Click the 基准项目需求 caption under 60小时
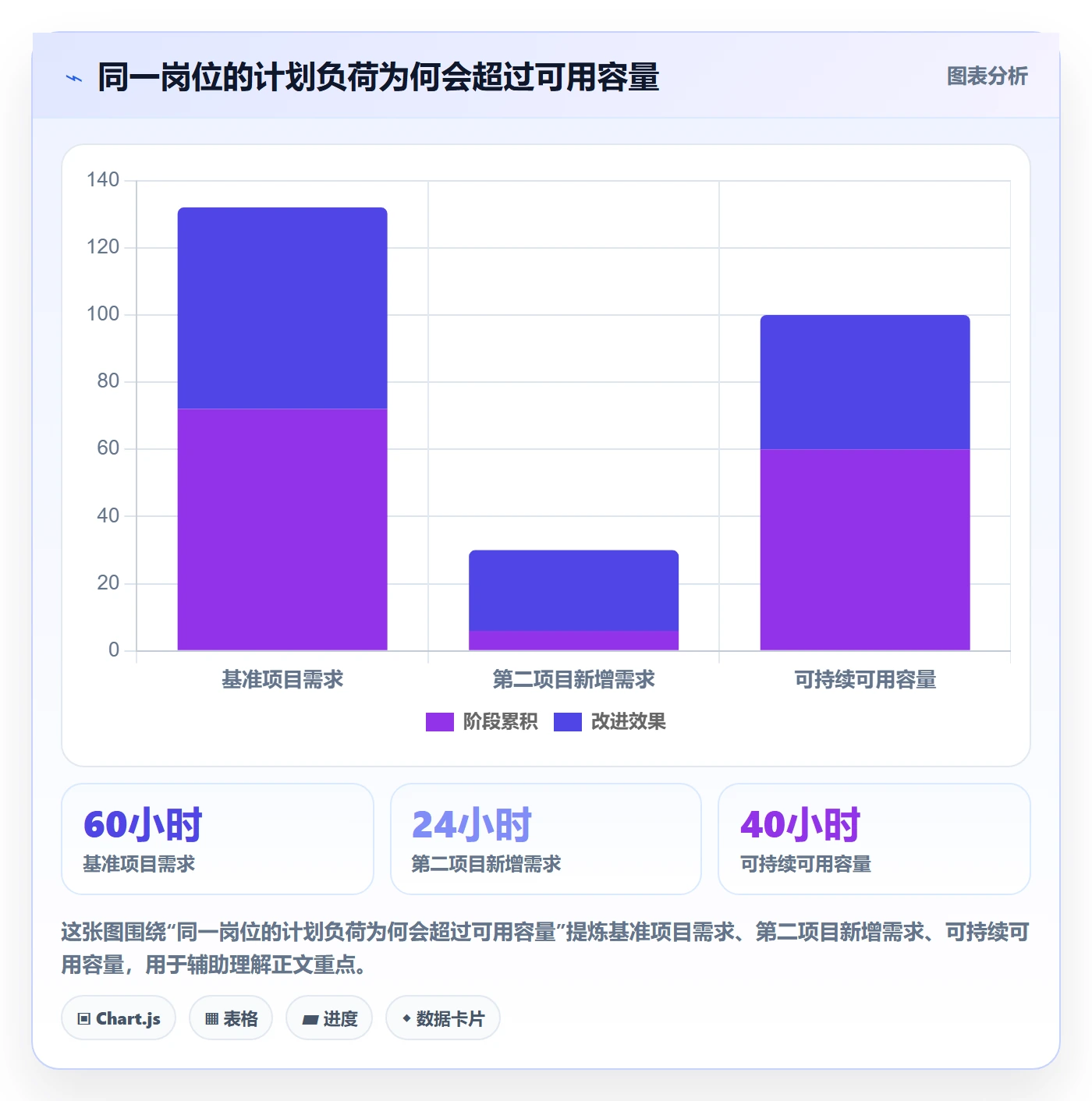This screenshot has width=1092, height=1101. click(x=139, y=864)
